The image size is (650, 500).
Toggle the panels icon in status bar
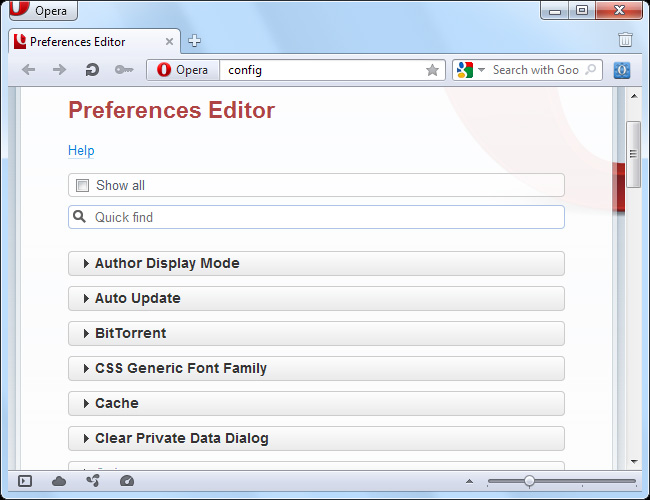(25, 481)
